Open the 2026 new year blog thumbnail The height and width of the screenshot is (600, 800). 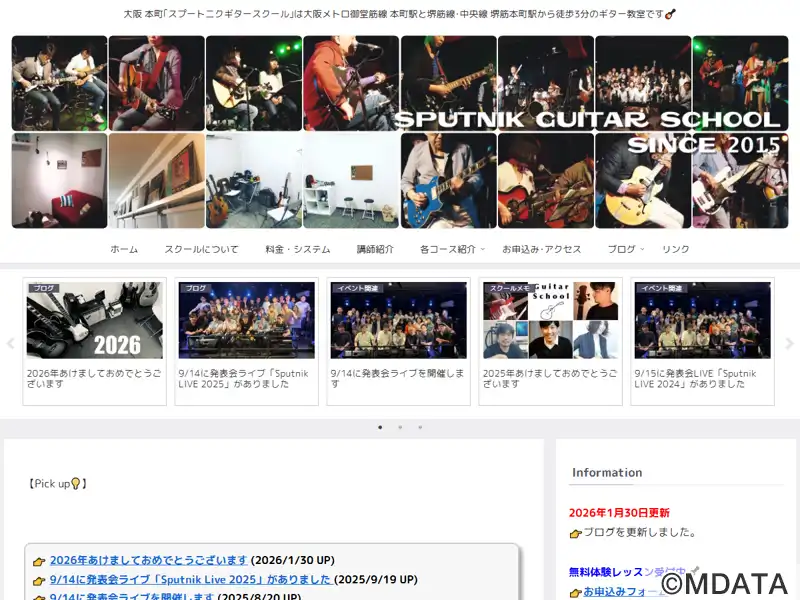coord(95,320)
